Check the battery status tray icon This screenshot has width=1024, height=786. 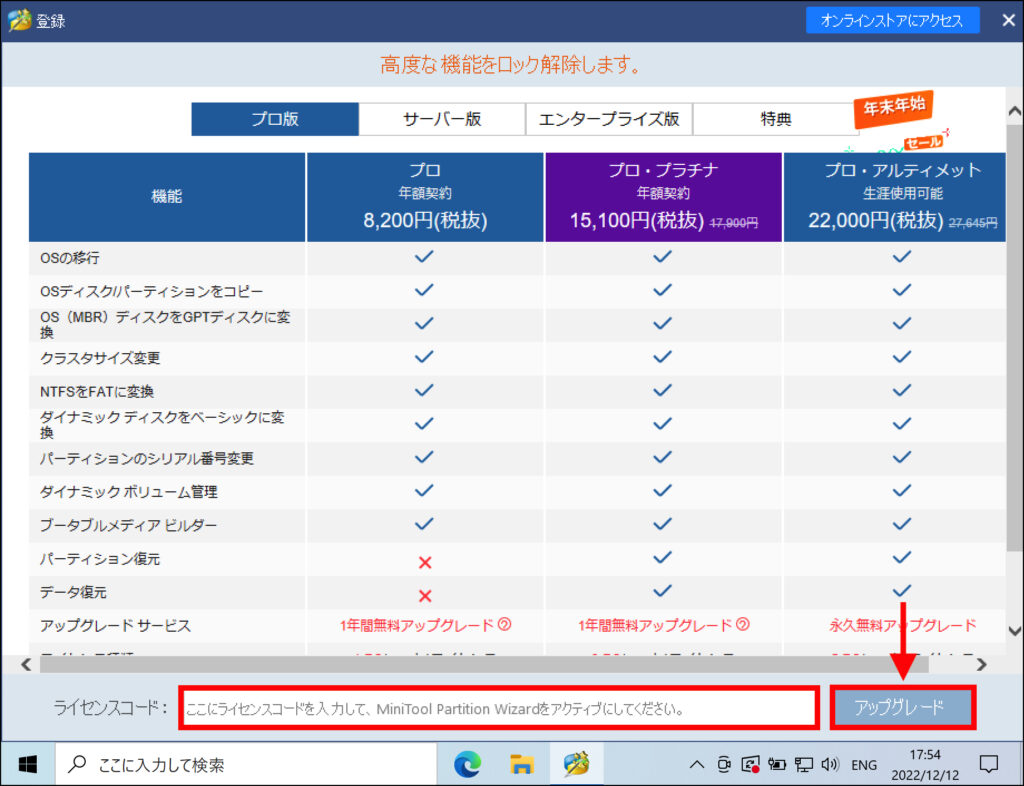click(x=777, y=764)
